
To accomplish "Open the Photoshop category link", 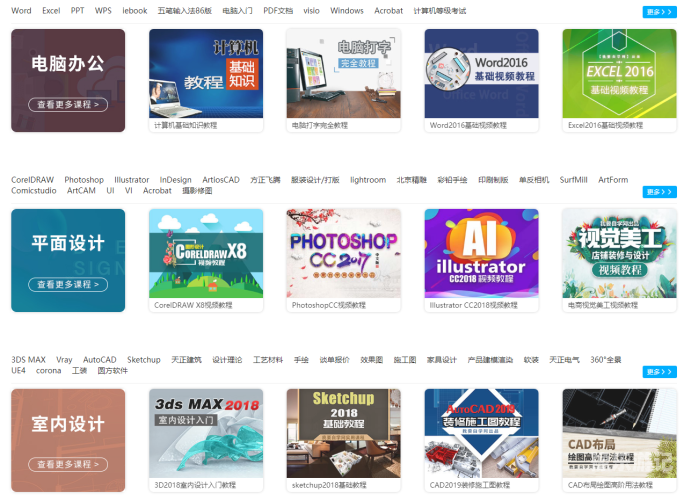I will coord(84,180).
